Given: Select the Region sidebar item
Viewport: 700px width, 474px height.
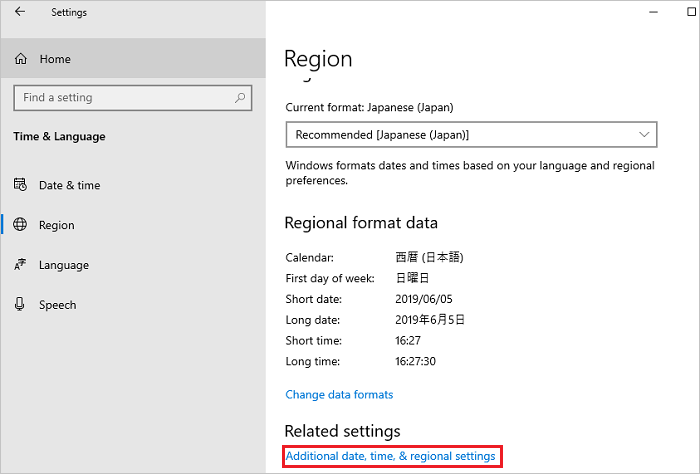Looking at the screenshot, I should (x=133, y=225).
